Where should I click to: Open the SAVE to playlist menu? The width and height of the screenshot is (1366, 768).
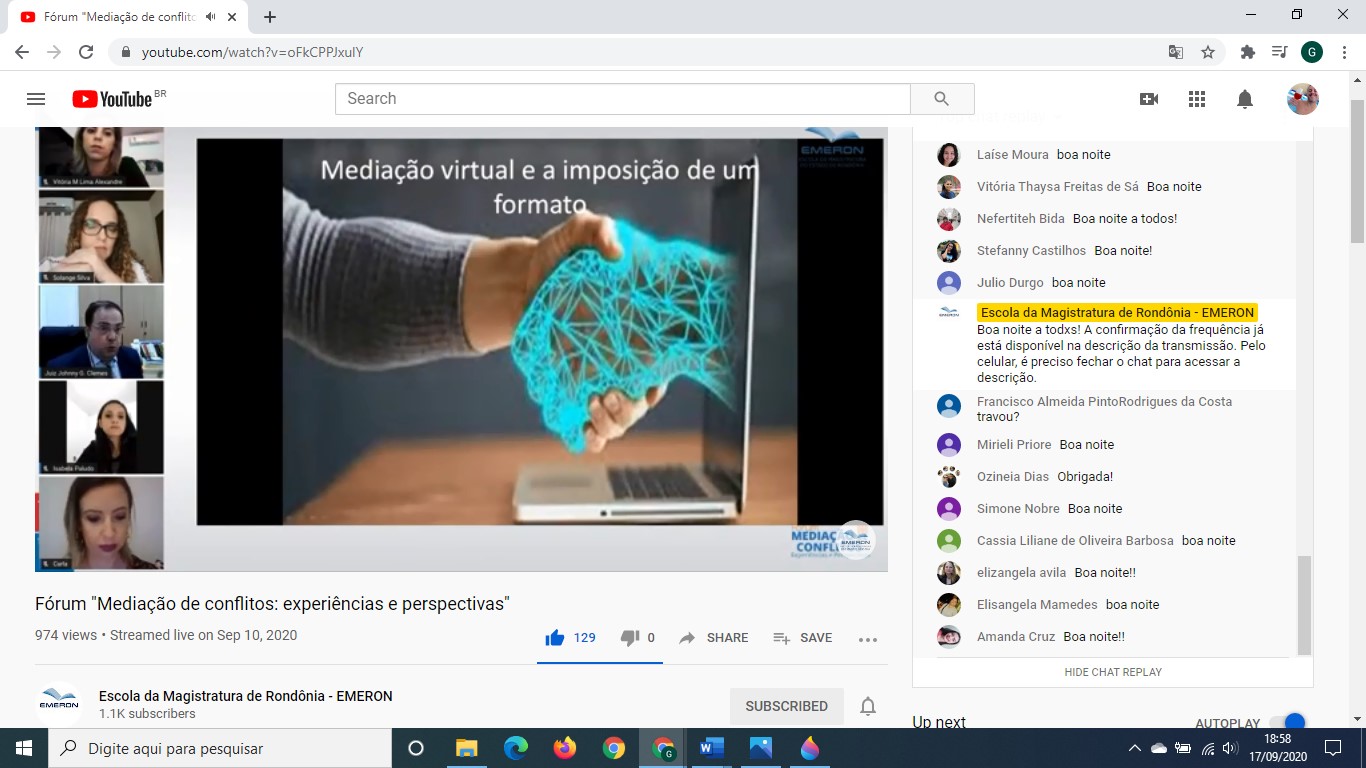click(x=802, y=638)
